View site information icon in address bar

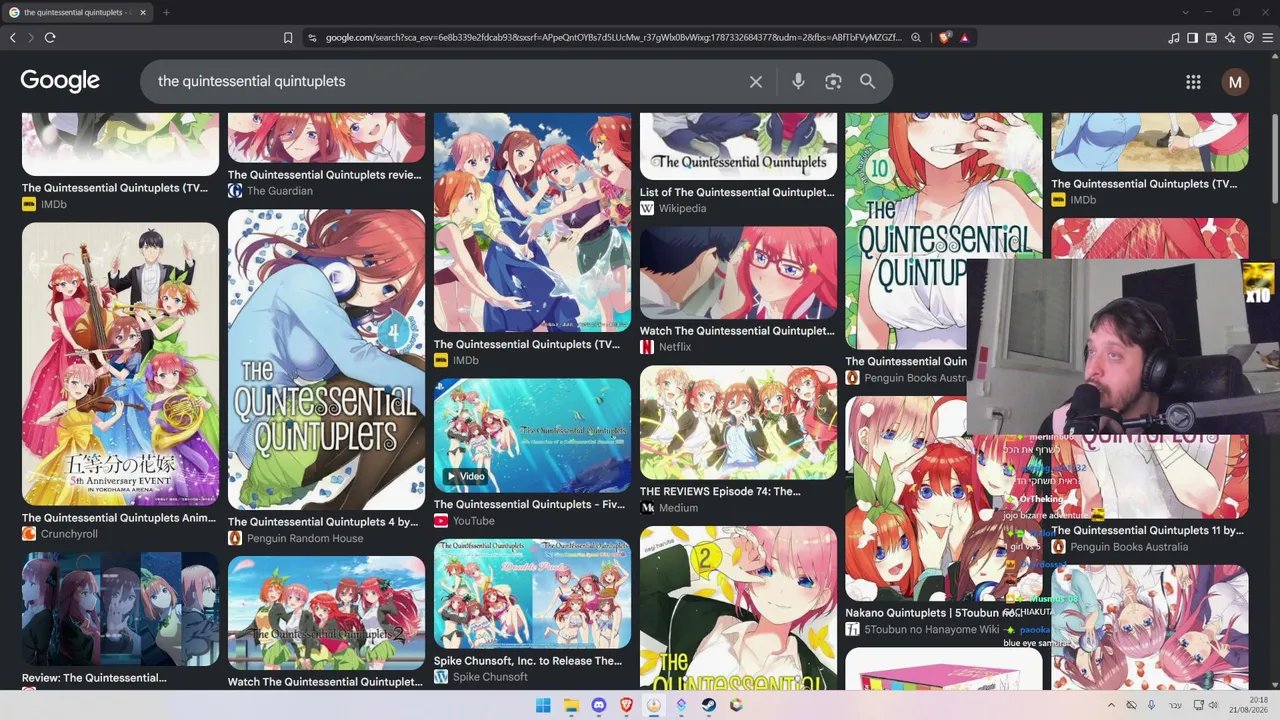pyautogui.click(x=312, y=38)
